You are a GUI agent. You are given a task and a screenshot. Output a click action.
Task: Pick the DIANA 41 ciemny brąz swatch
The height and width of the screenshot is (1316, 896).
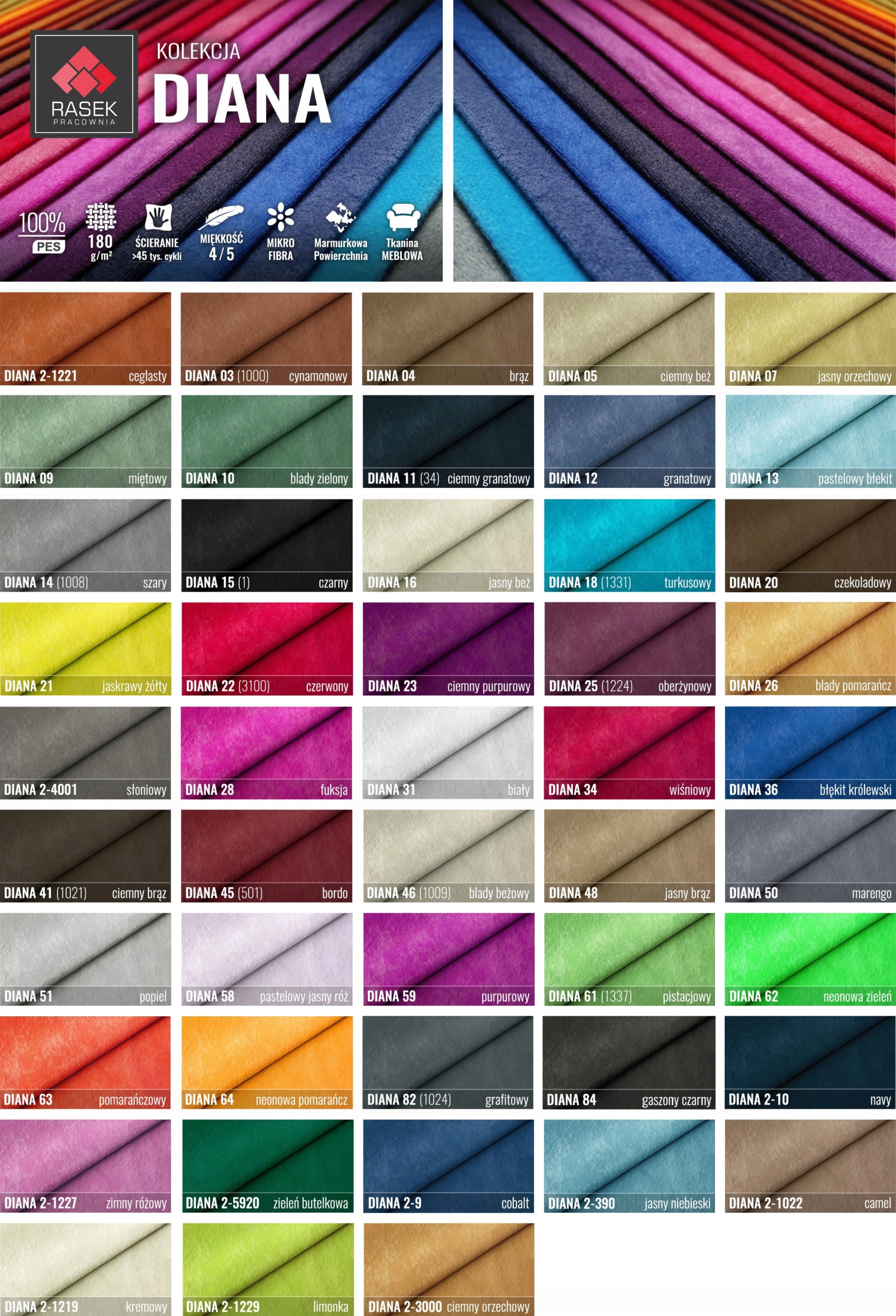(85, 855)
